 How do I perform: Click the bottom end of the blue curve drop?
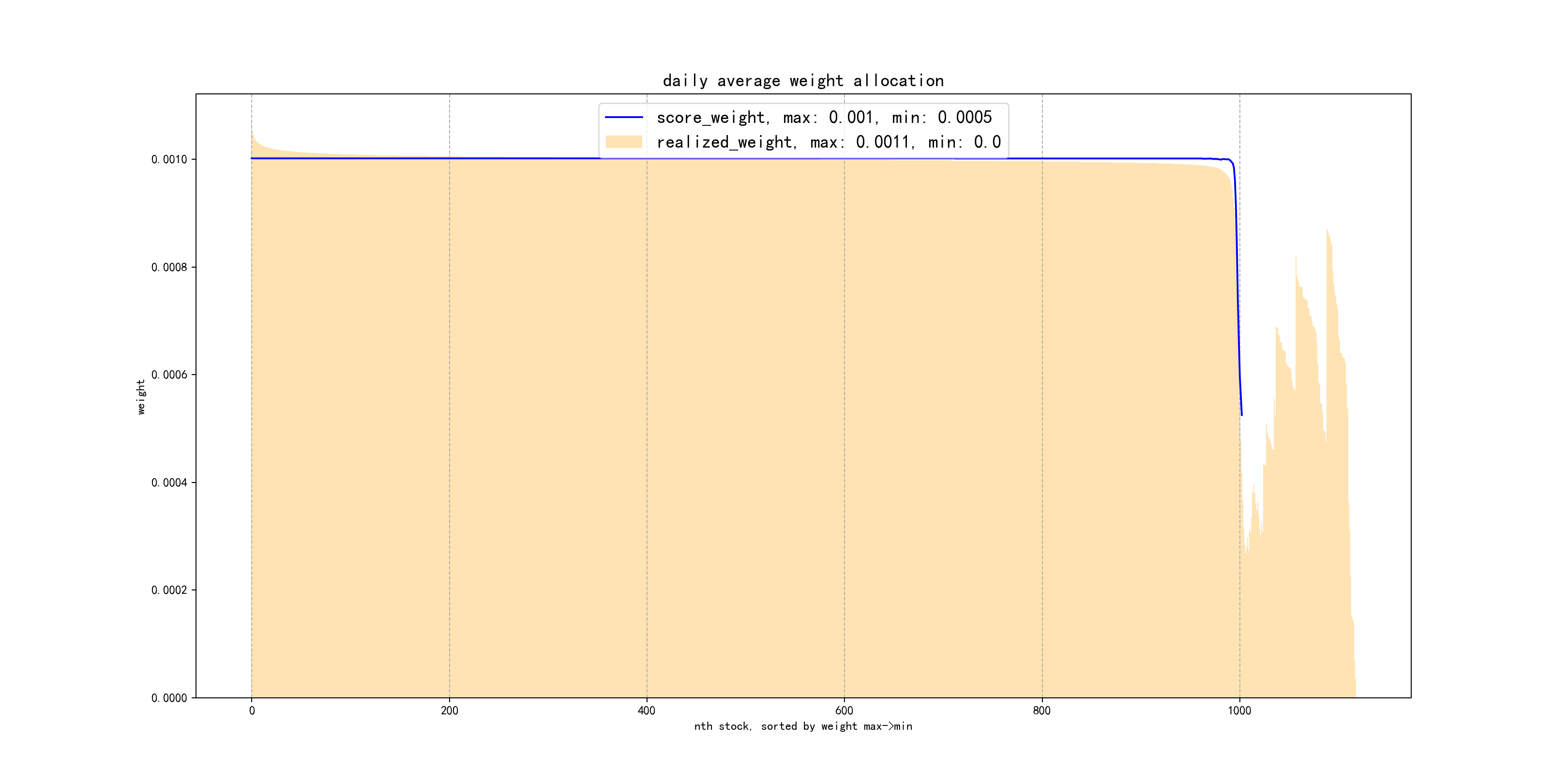[x=1242, y=415]
